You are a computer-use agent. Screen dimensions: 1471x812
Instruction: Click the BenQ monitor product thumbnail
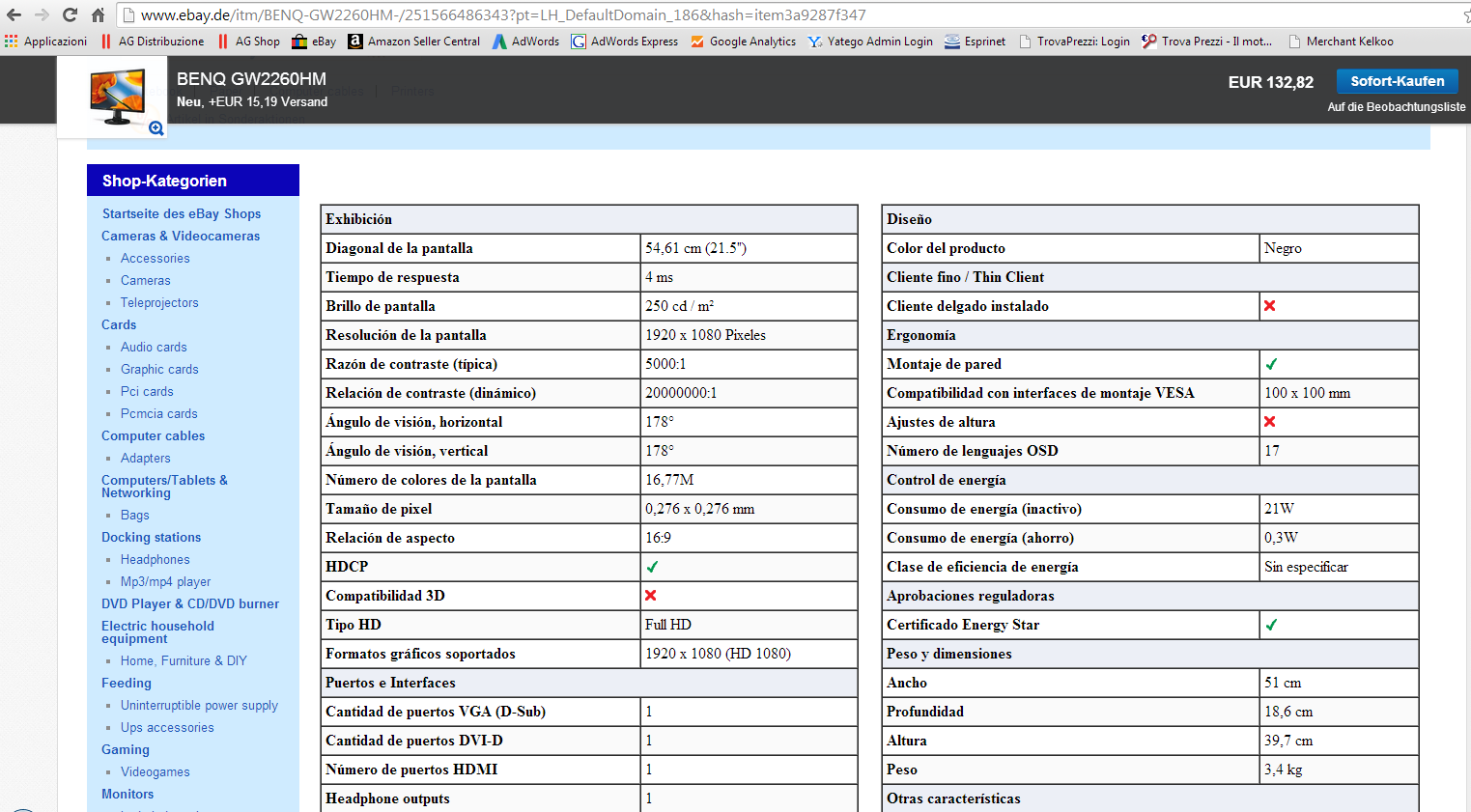pos(117,97)
